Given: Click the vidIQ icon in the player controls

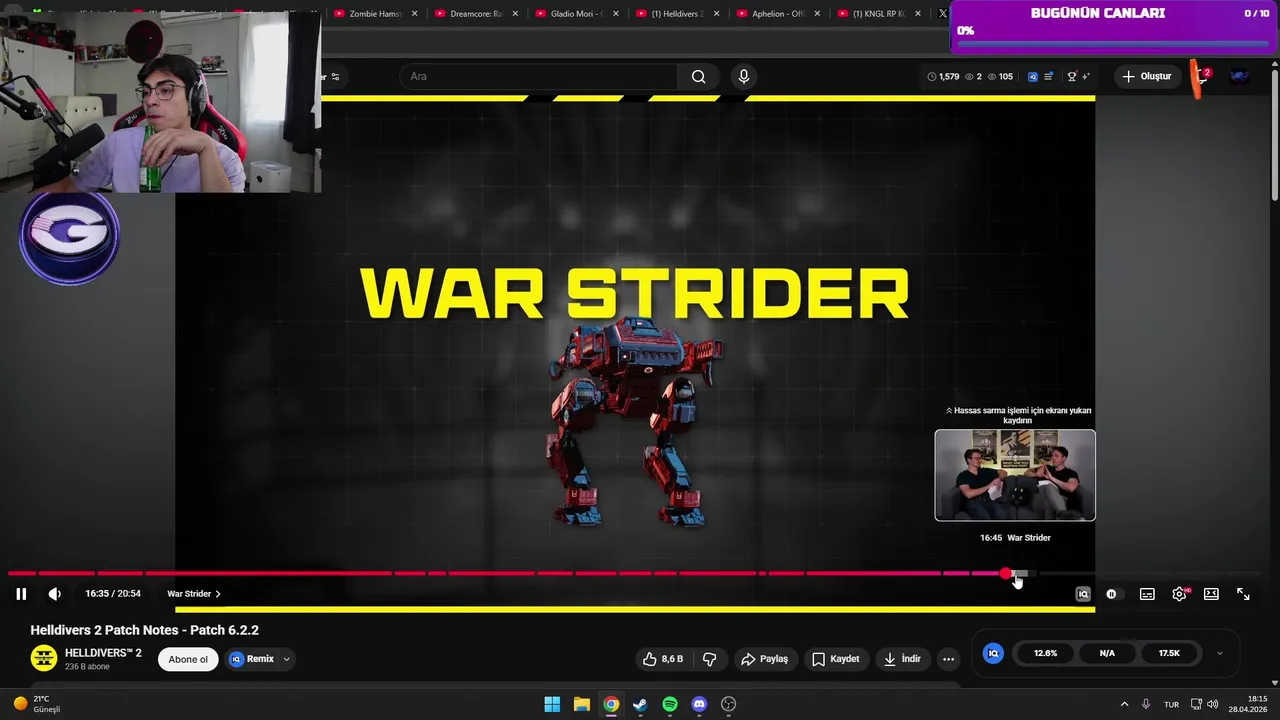Looking at the screenshot, I should 1082,594.
